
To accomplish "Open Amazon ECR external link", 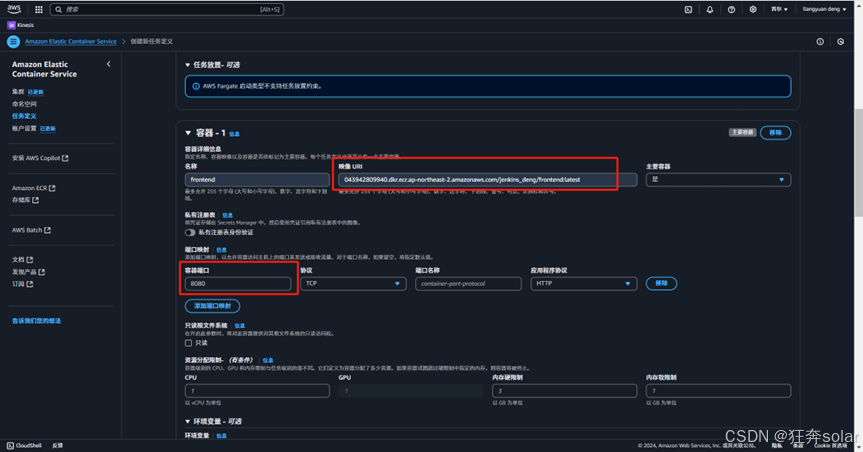I will 34,188.
